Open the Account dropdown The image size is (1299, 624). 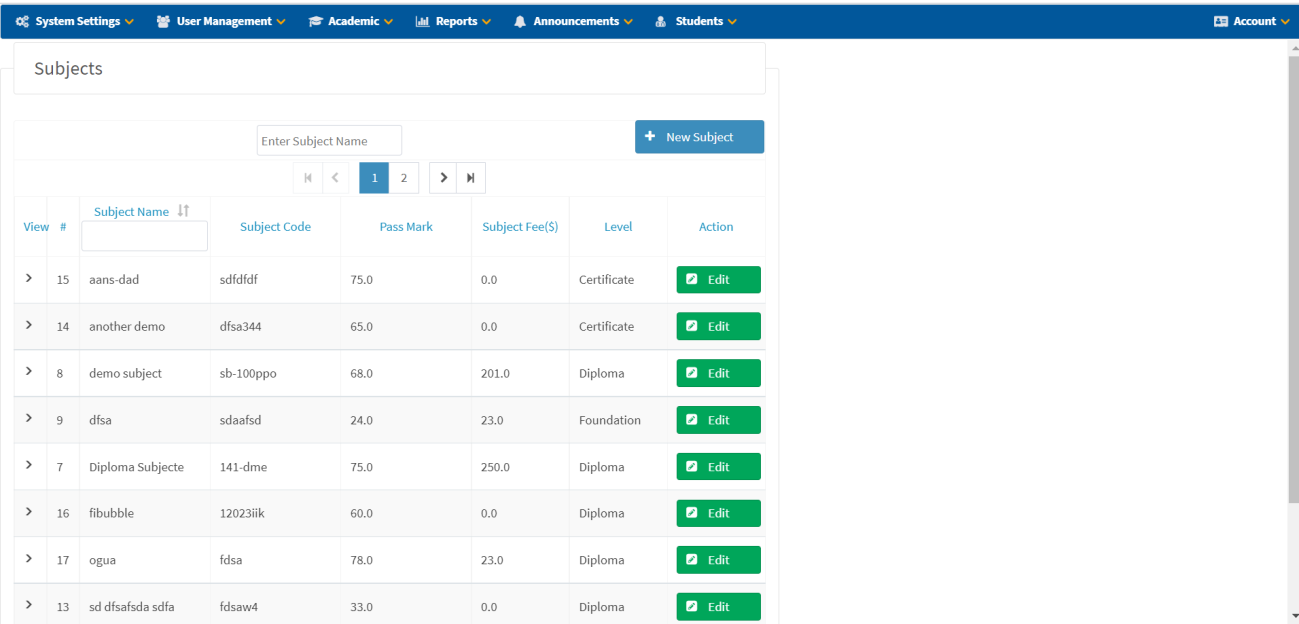click(x=1251, y=21)
